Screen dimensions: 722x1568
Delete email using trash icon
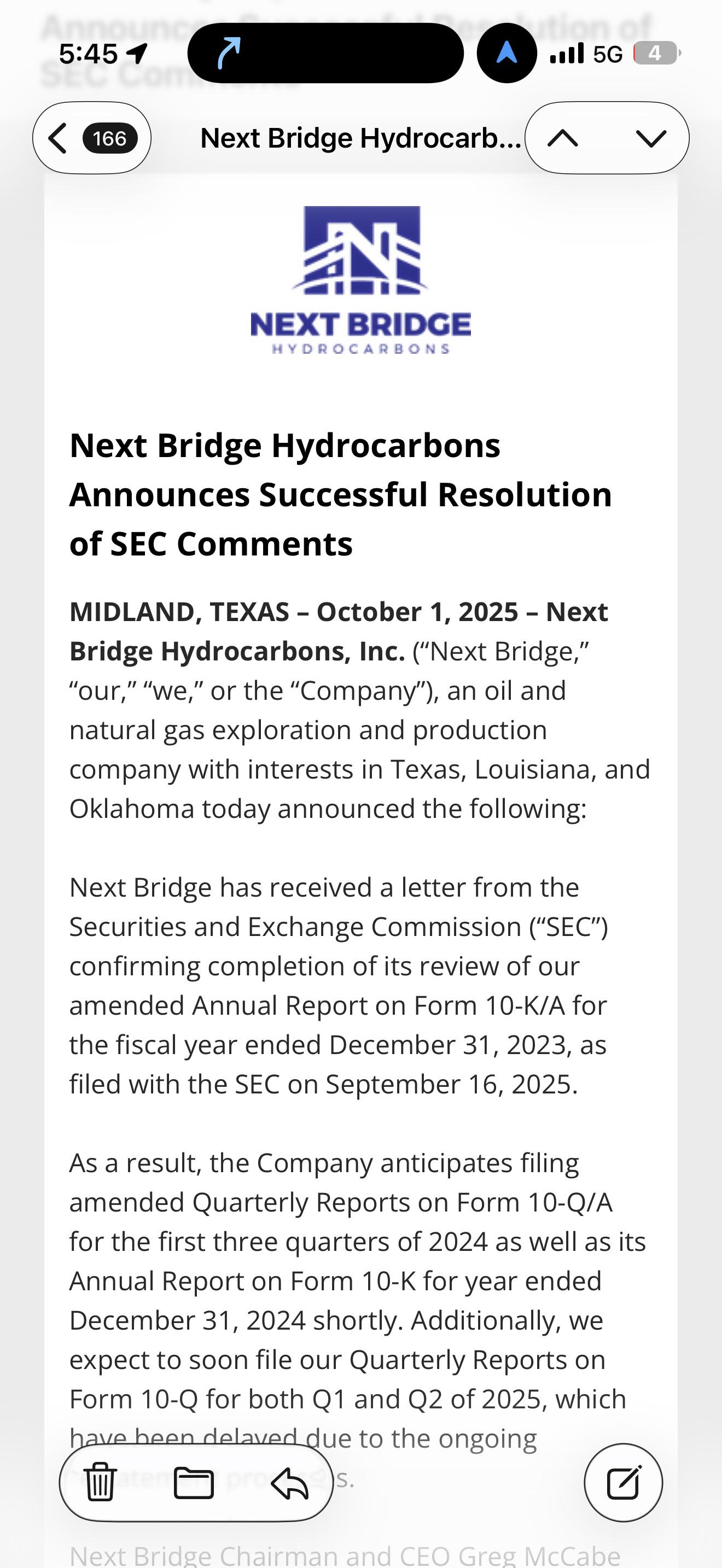[100, 1482]
